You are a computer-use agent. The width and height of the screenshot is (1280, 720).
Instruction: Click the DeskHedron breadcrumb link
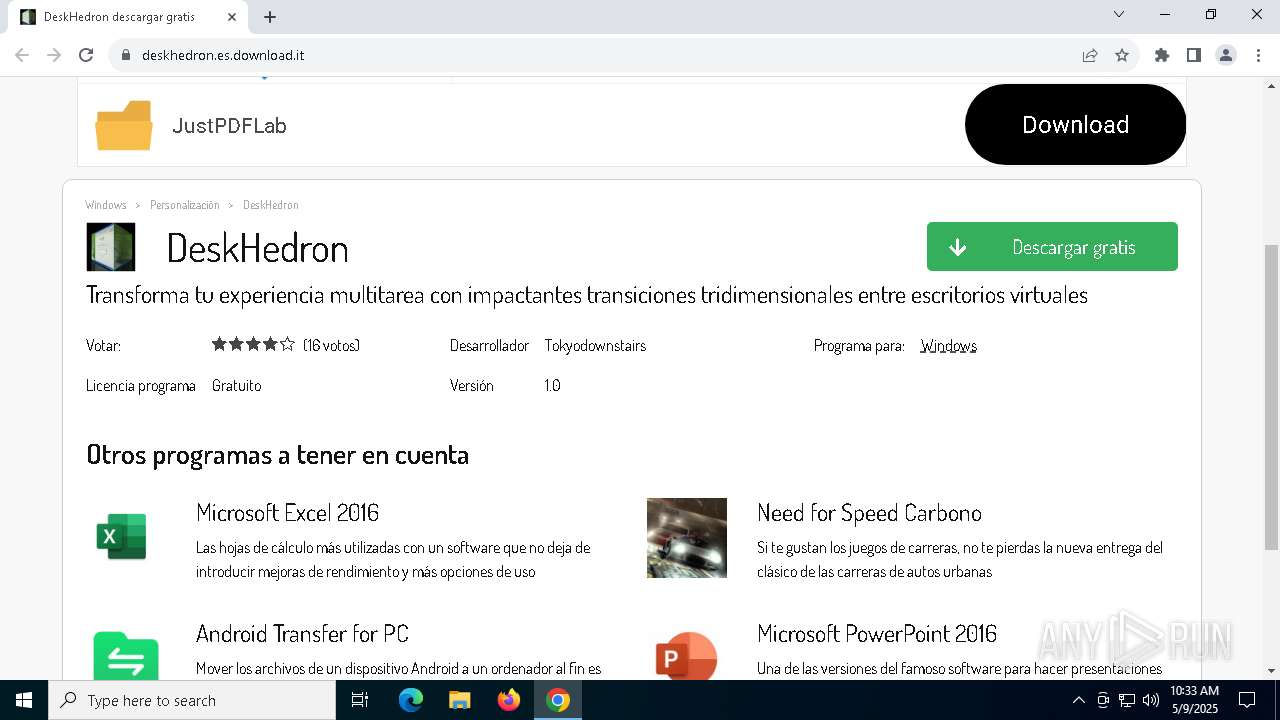click(x=271, y=205)
